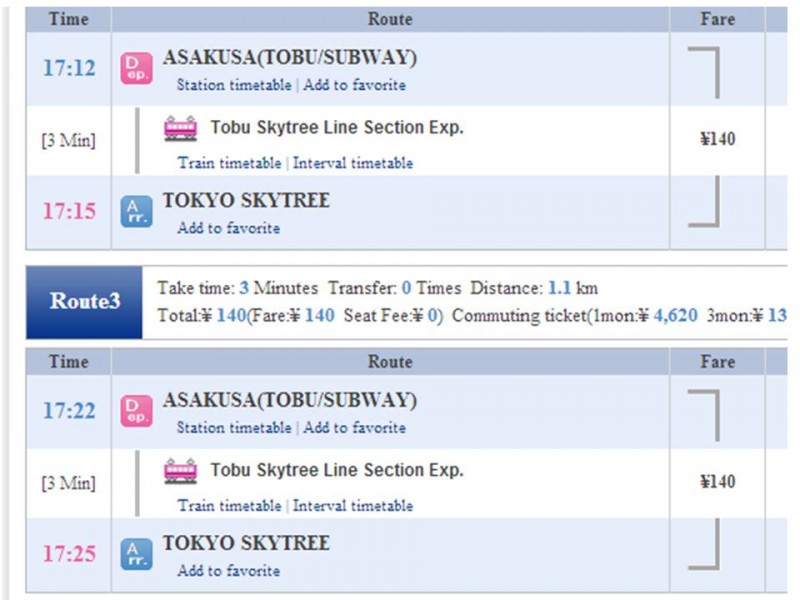800x600 pixels.
Task: Click the pink train icon in the 17:12 route
Action: click(x=180, y=129)
